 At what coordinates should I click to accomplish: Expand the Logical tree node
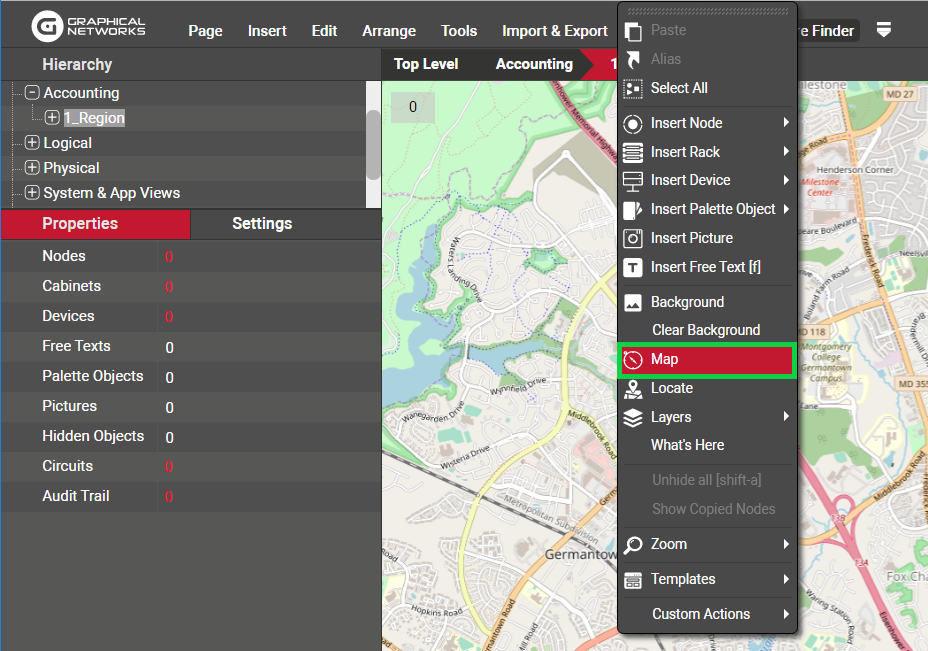(x=32, y=143)
